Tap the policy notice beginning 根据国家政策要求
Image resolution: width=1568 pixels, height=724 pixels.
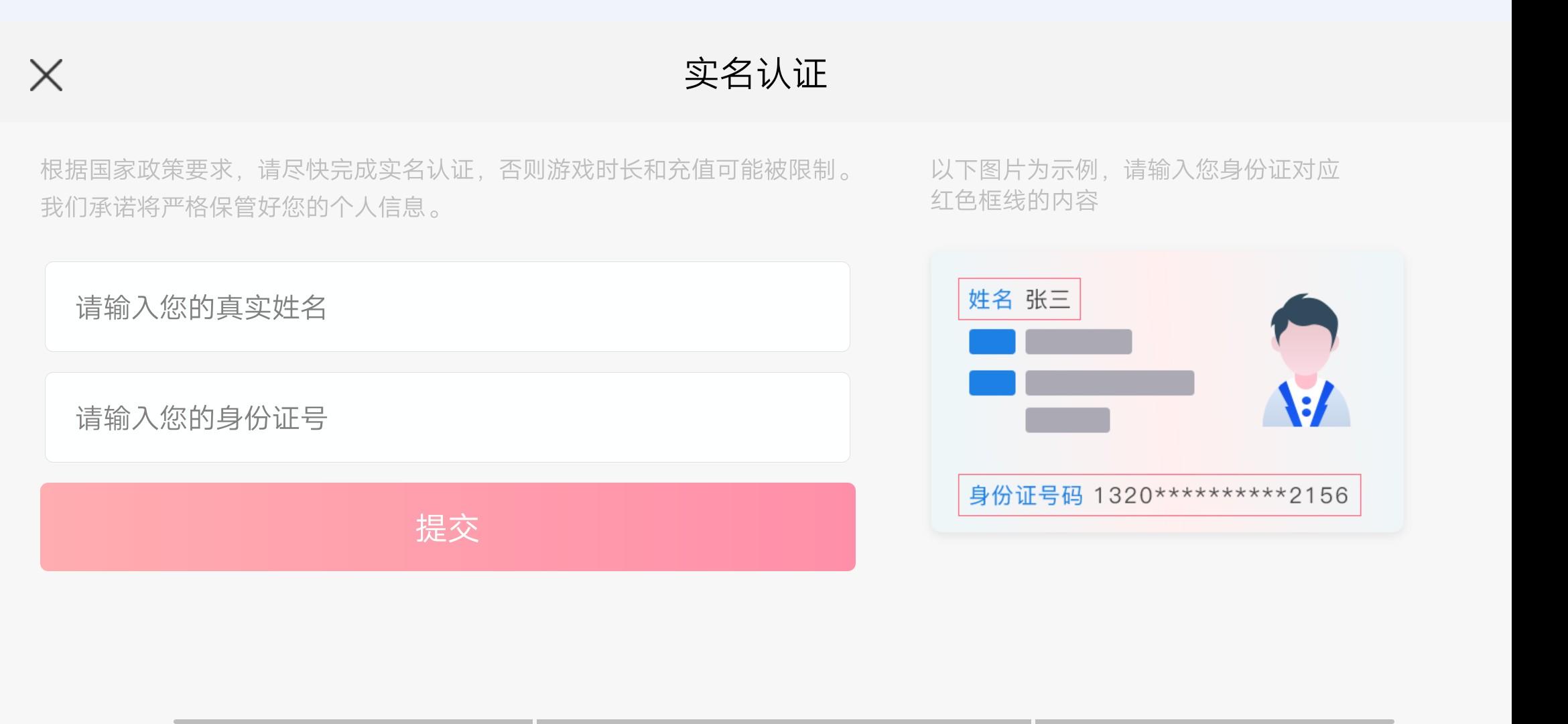[446, 170]
